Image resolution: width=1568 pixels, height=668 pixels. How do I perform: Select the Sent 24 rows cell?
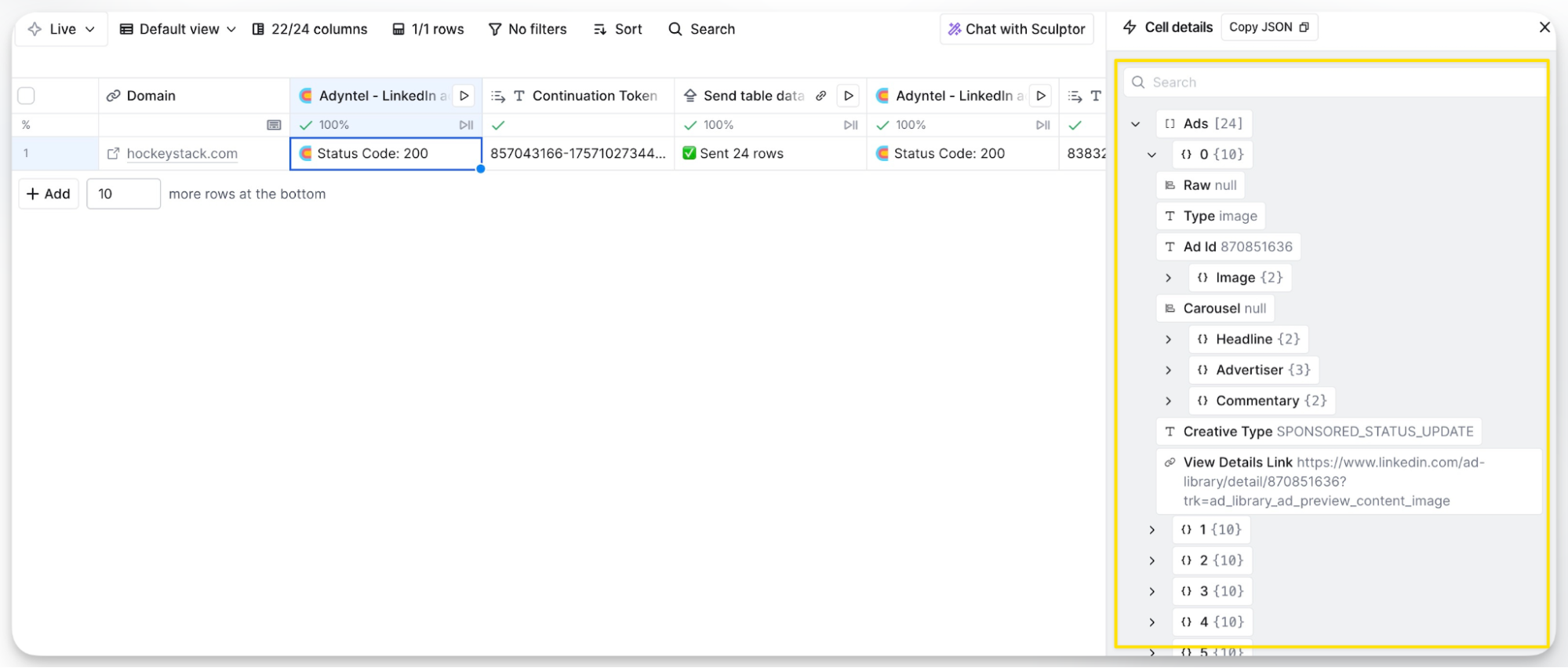[770, 154]
